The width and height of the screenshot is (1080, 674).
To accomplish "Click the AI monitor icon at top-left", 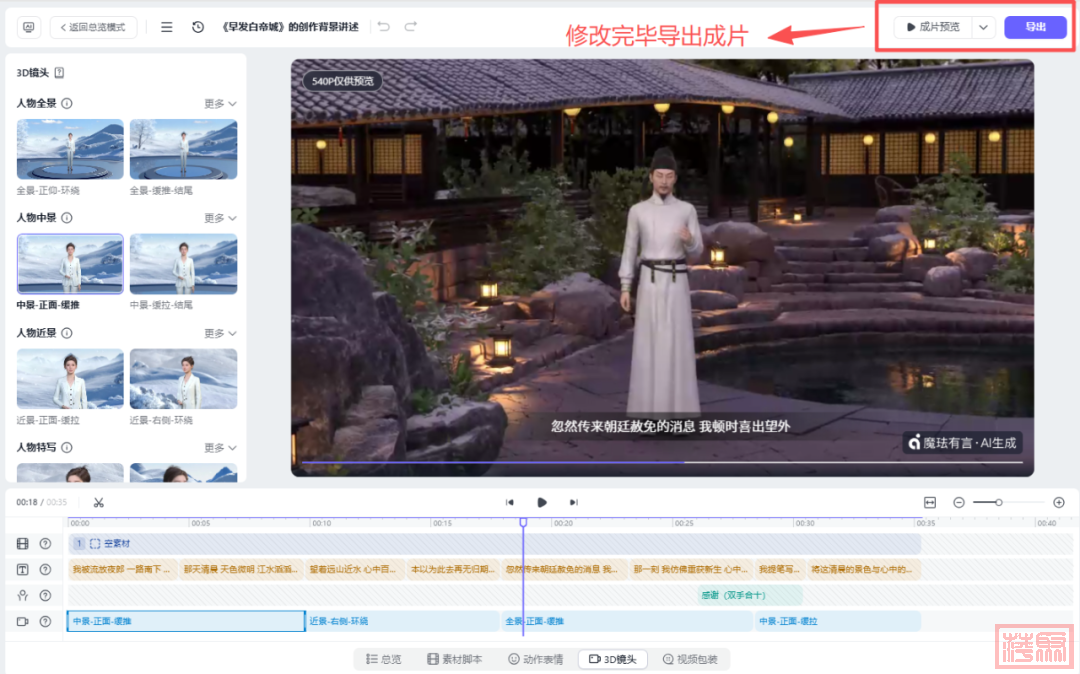I will (29, 27).
